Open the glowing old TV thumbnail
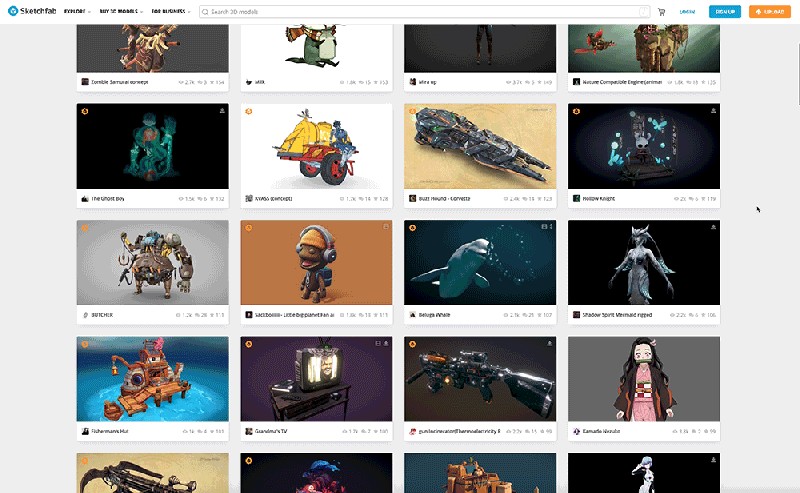Screen dimensions: 800x493 tap(316, 379)
